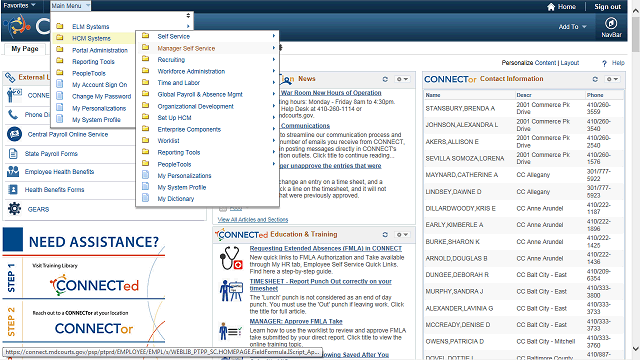This screenshot has width=640, height=360.
Task: Click the Health Benefits Forms icon
Action: [x=13, y=190]
